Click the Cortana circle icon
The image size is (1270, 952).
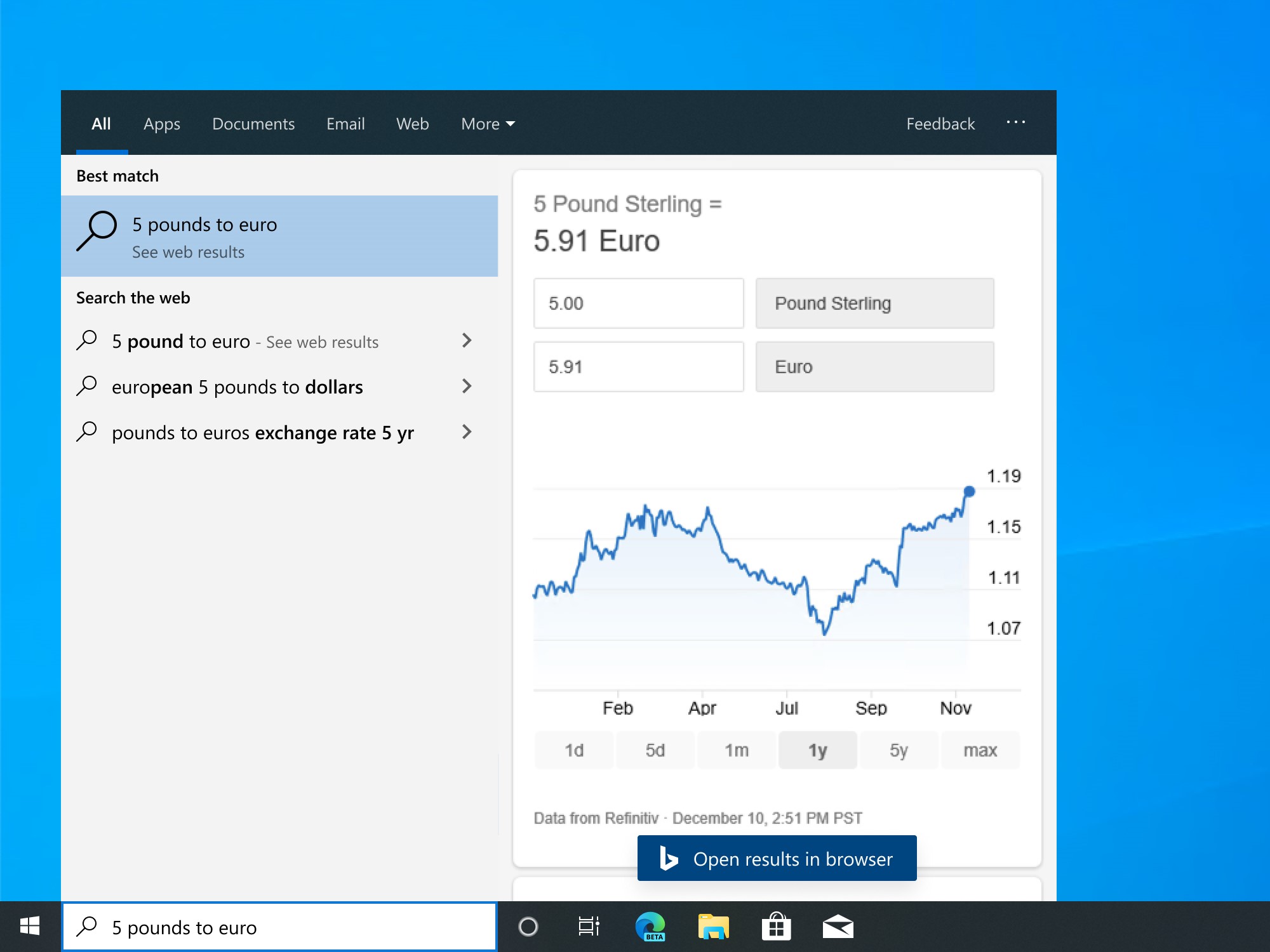(x=529, y=927)
